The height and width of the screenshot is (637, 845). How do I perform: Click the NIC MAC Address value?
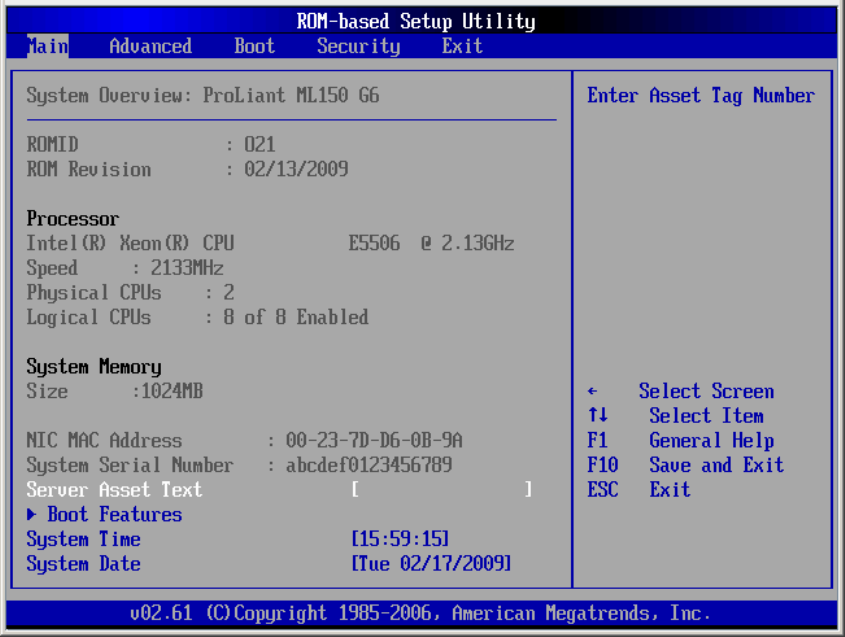coord(374,440)
